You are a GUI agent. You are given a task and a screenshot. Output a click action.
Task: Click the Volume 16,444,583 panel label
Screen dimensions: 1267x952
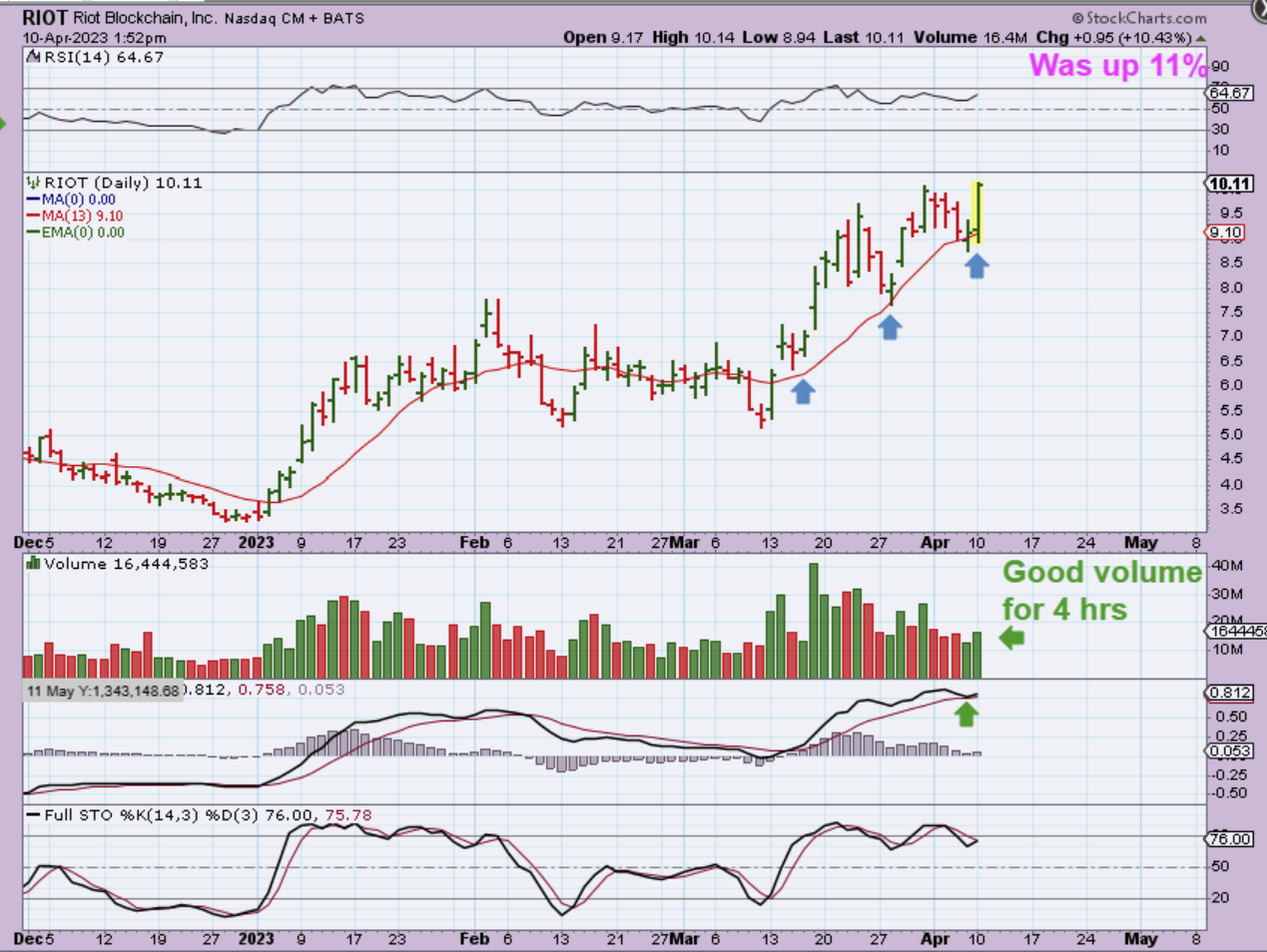pyautogui.click(x=126, y=564)
